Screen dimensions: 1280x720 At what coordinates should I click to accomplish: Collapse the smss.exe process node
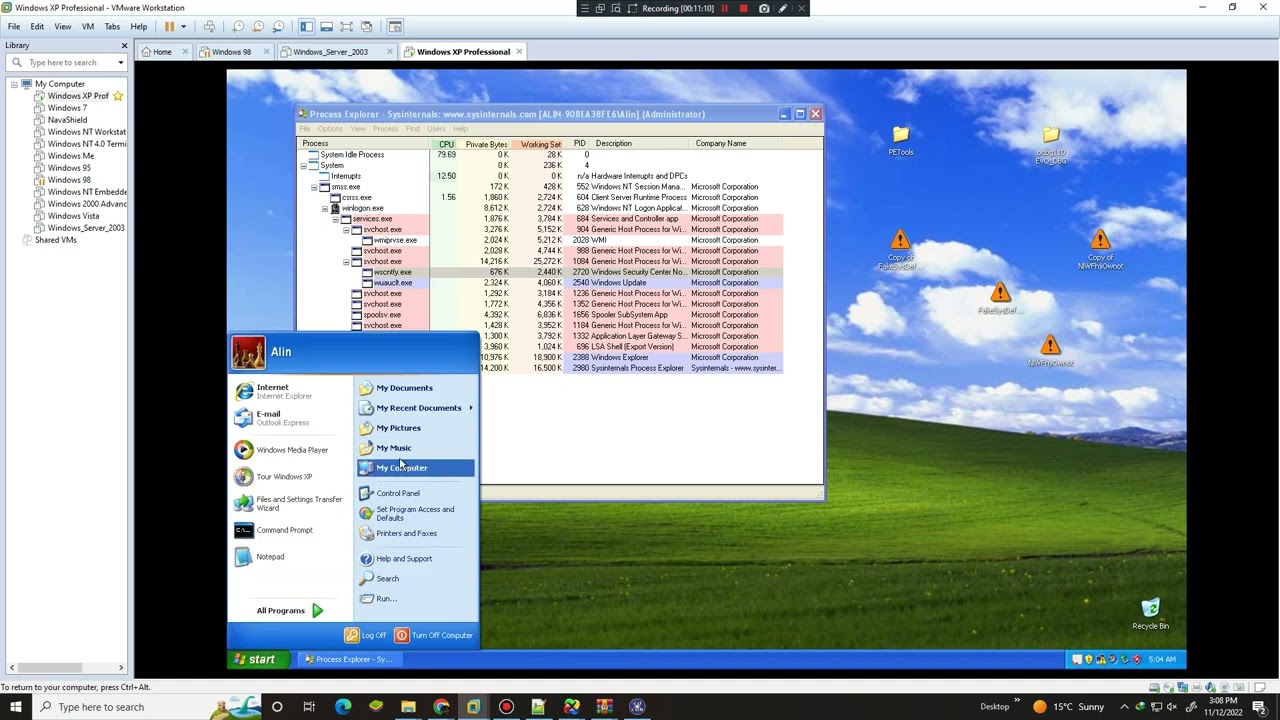(313, 187)
